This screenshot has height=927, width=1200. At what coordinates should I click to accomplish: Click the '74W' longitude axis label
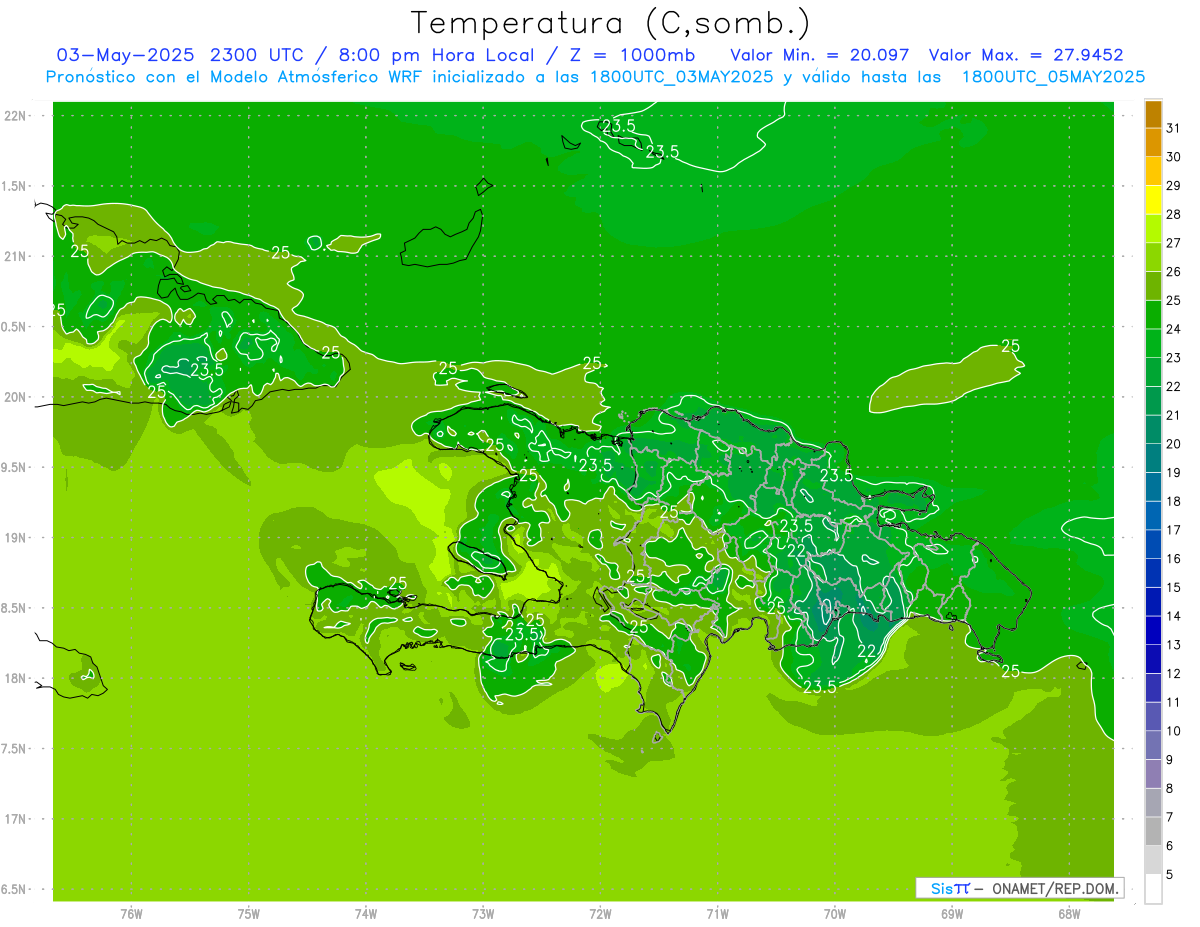click(x=366, y=914)
